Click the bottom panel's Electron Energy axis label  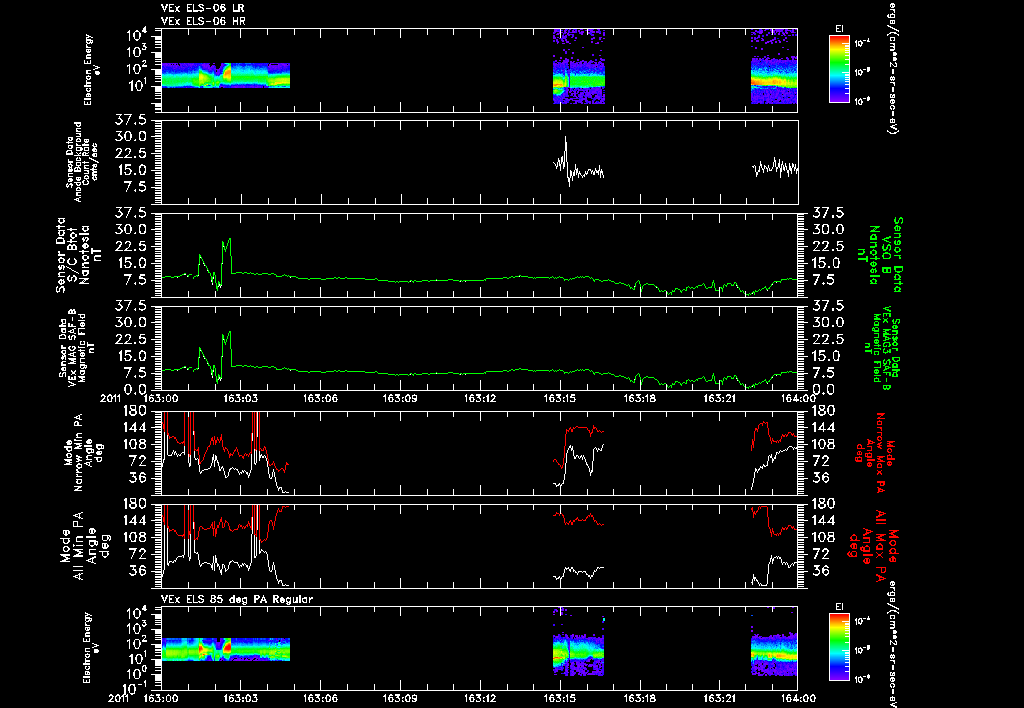coord(92,647)
